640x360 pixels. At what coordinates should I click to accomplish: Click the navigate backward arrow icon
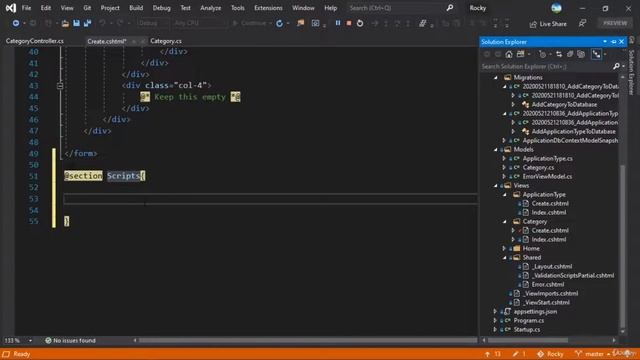coord(16,23)
